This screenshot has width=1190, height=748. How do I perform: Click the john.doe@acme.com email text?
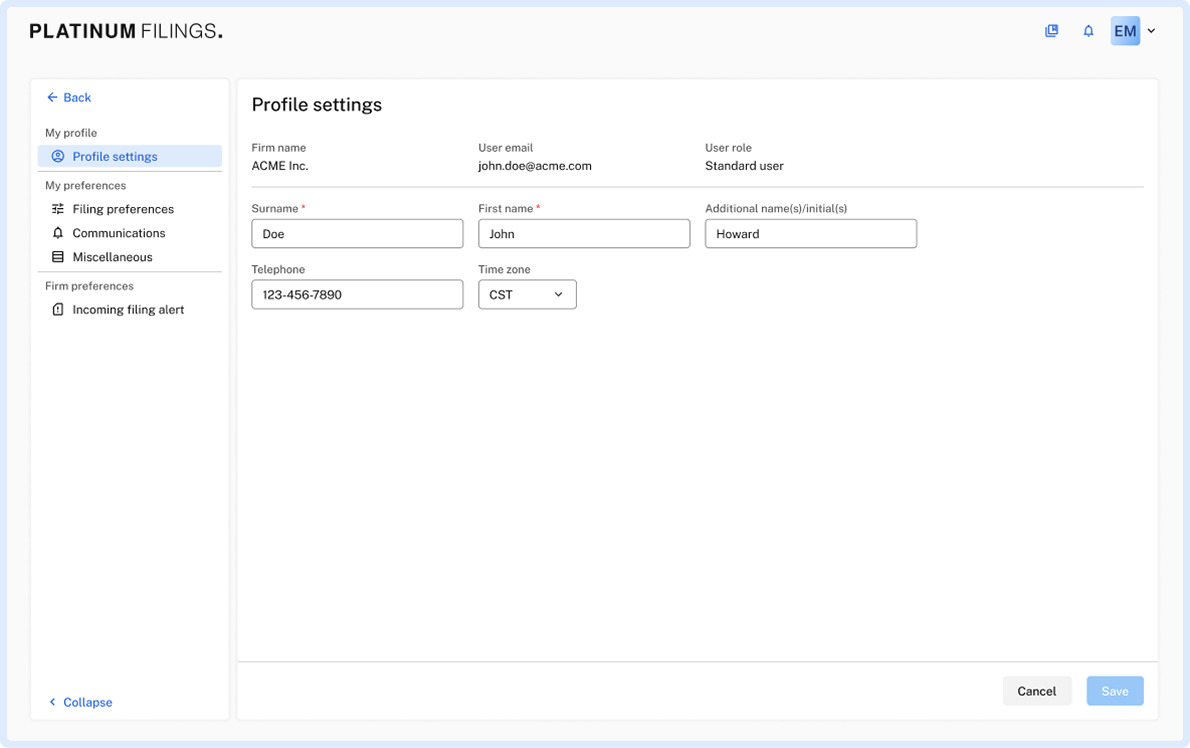(534, 166)
